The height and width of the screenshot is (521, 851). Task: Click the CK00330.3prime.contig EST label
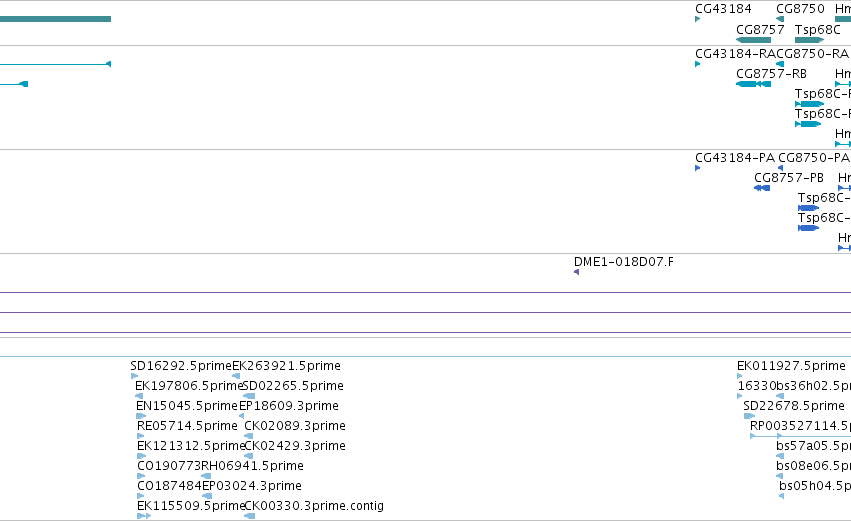pyautogui.click(x=314, y=506)
